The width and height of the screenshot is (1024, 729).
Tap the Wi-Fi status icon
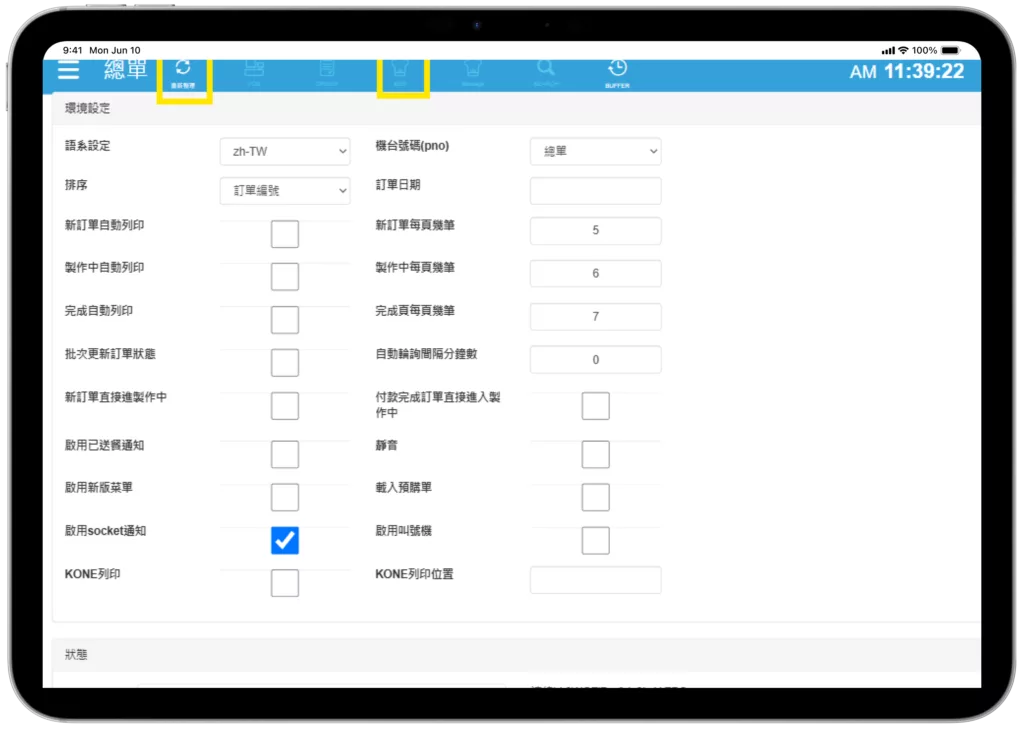pyautogui.click(x=903, y=50)
